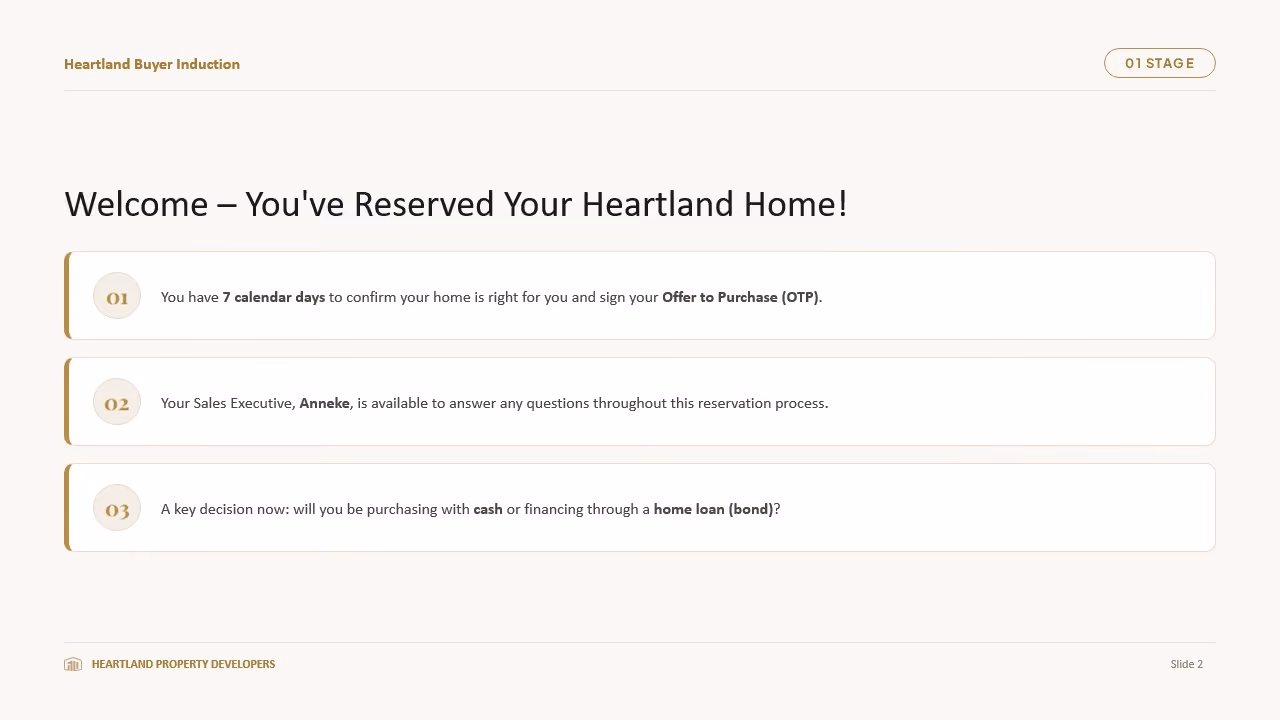1280x720 pixels.
Task: Click the 'home loan (bond)' text
Action: pos(714,509)
